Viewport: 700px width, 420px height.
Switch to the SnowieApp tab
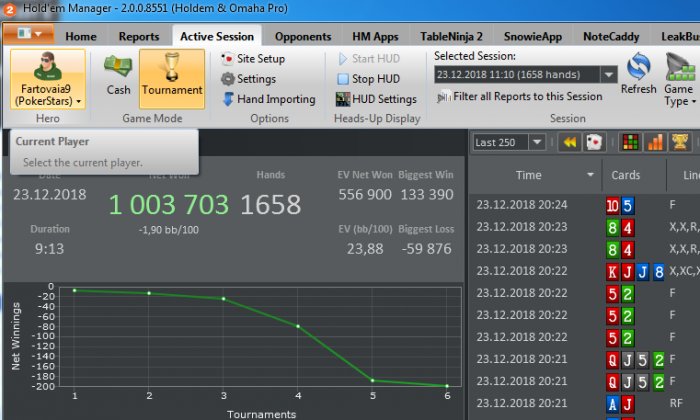pyautogui.click(x=533, y=37)
